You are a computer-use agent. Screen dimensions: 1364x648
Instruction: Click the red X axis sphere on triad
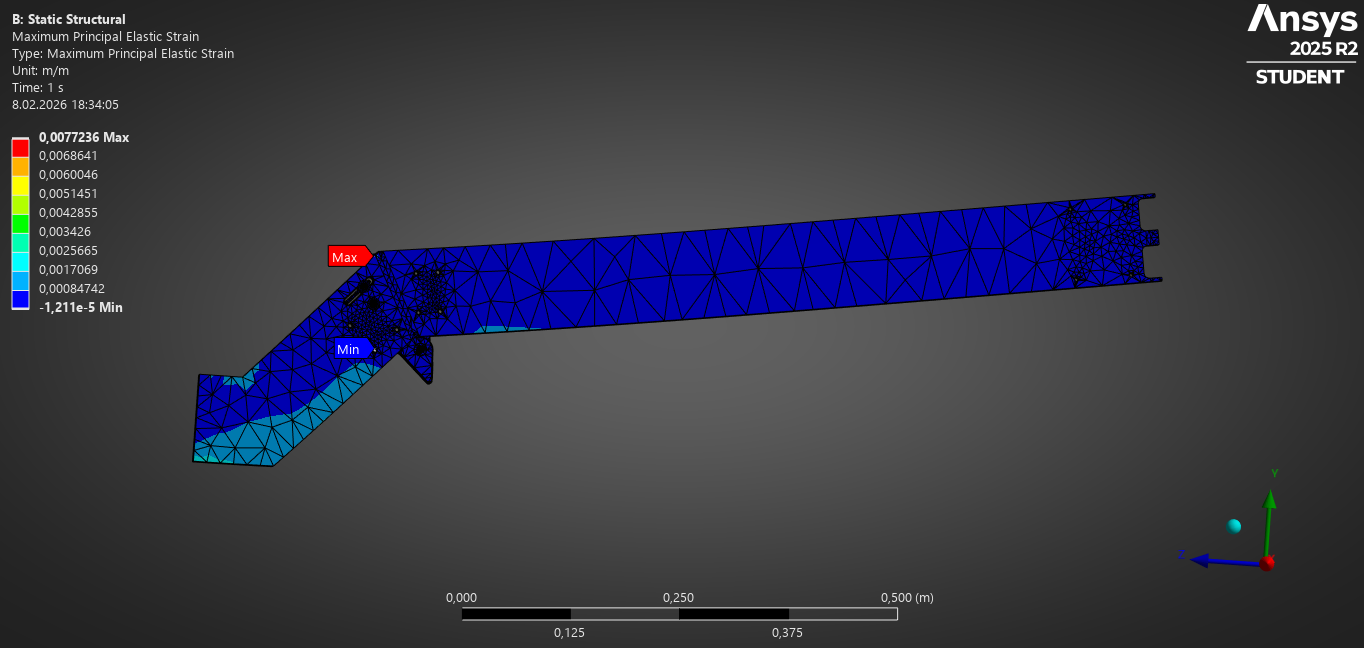click(x=1267, y=563)
